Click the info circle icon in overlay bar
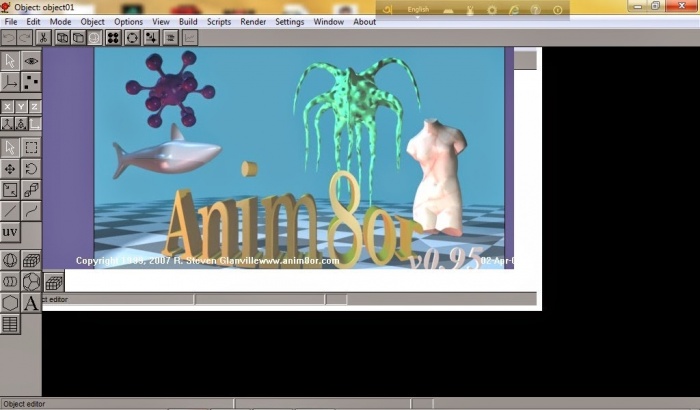 click(x=558, y=10)
